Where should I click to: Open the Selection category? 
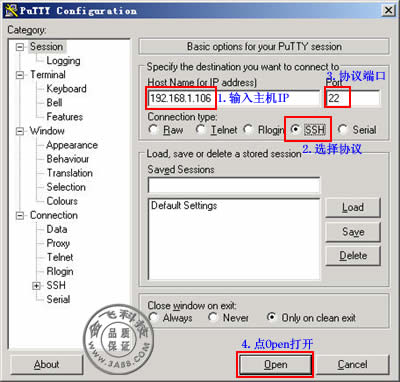point(66,187)
